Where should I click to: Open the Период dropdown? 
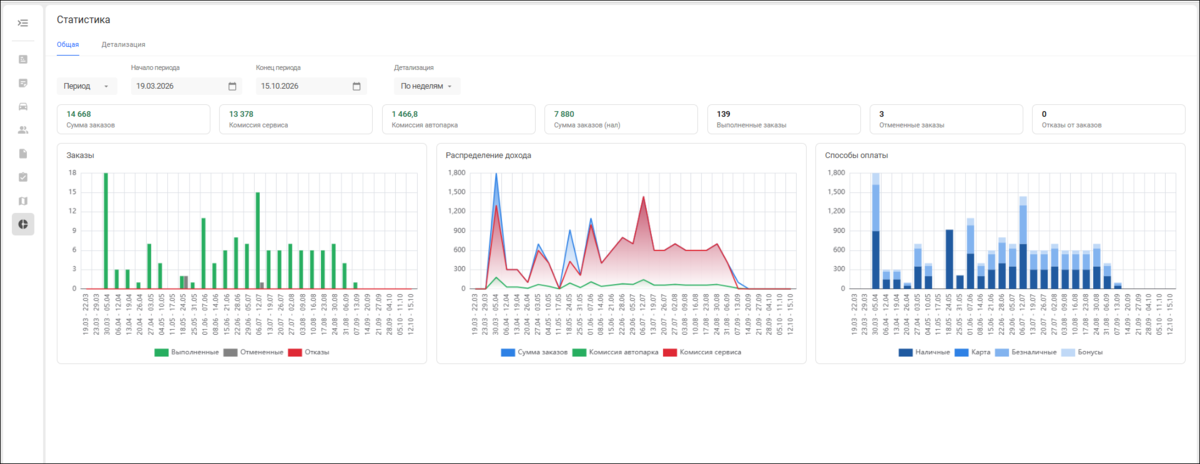coord(86,86)
